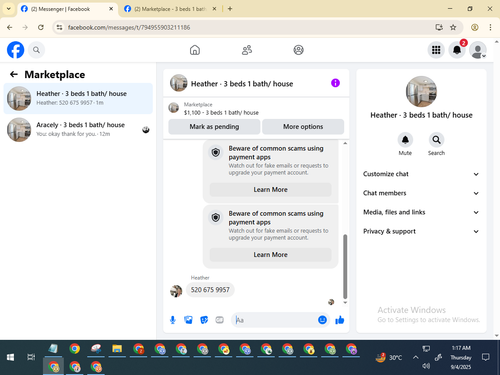The width and height of the screenshot is (500, 375).
Task: Open the Facebook logo home link
Action: pyautogui.click(x=15, y=50)
